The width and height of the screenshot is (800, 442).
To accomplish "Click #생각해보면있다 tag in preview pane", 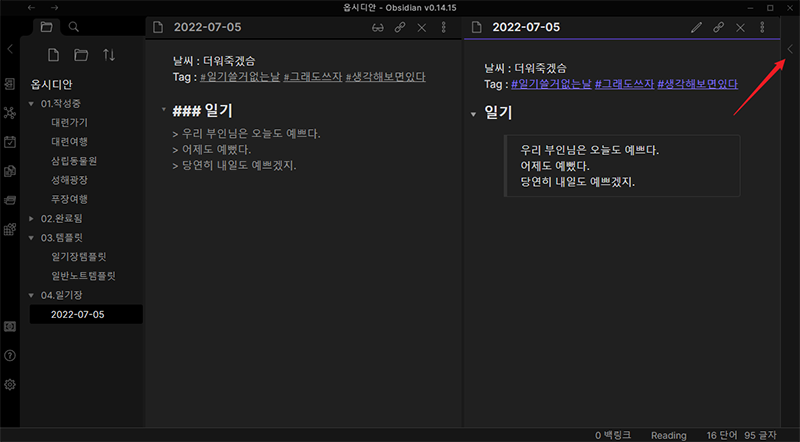I will [697, 84].
